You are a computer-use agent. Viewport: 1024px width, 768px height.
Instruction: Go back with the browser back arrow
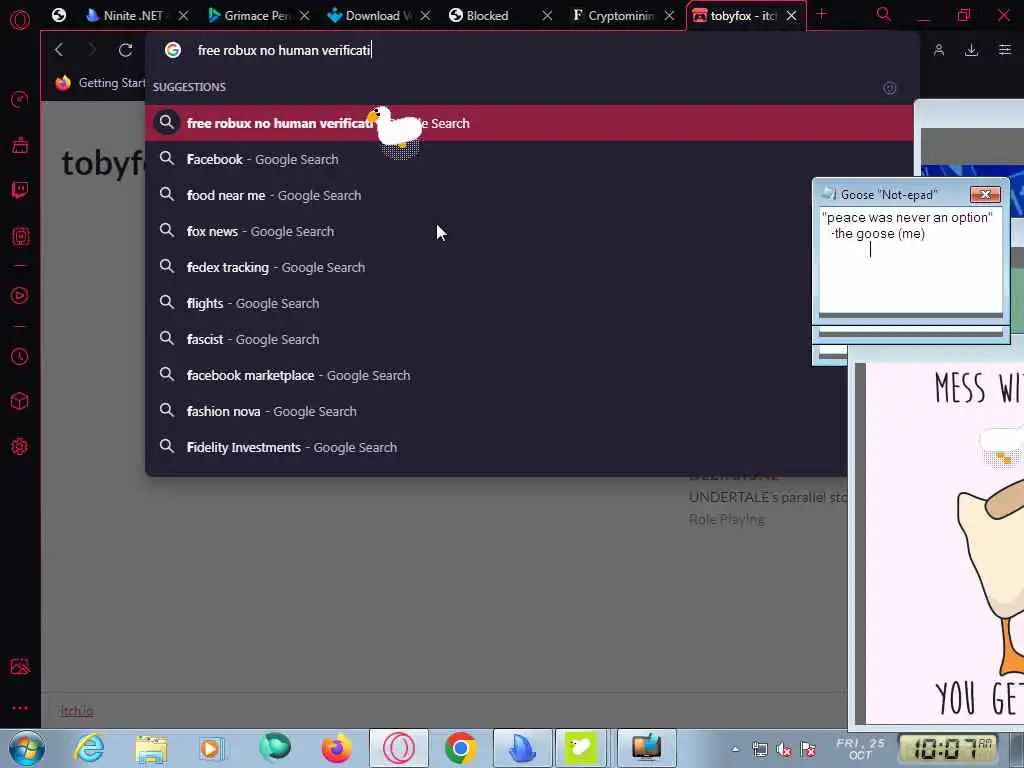[59, 50]
